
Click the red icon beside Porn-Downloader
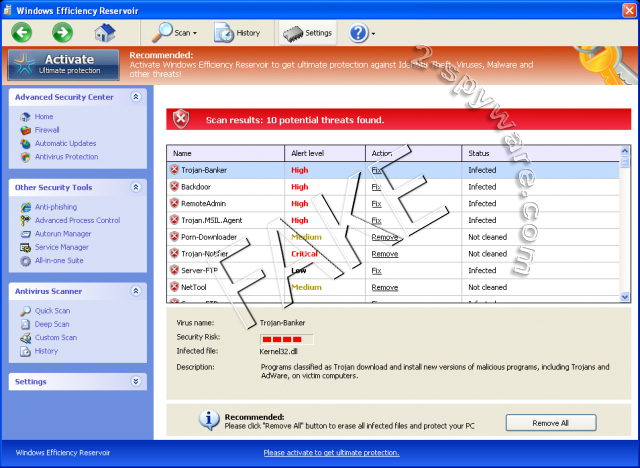tap(174, 237)
